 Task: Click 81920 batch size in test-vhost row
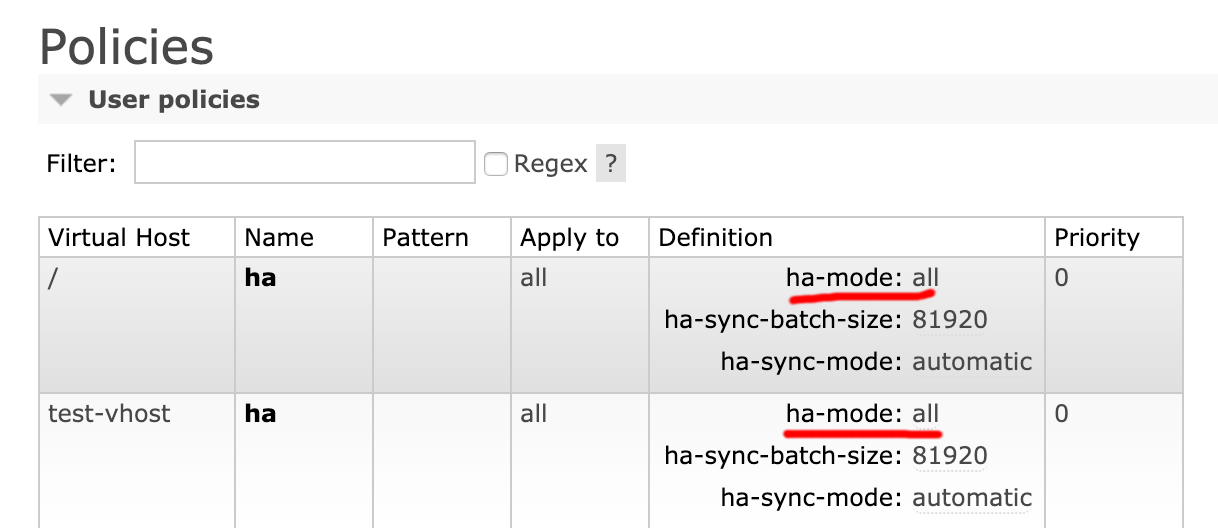point(950,456)
